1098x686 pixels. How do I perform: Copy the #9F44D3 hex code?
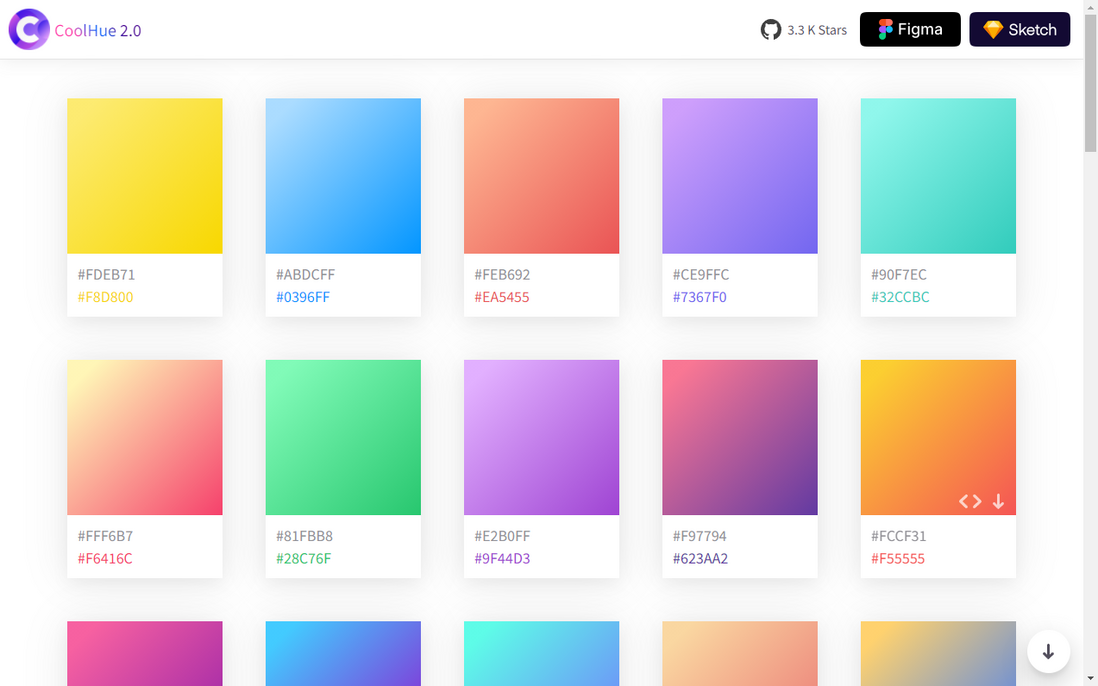pyautogui.click(x=502, y=559)
